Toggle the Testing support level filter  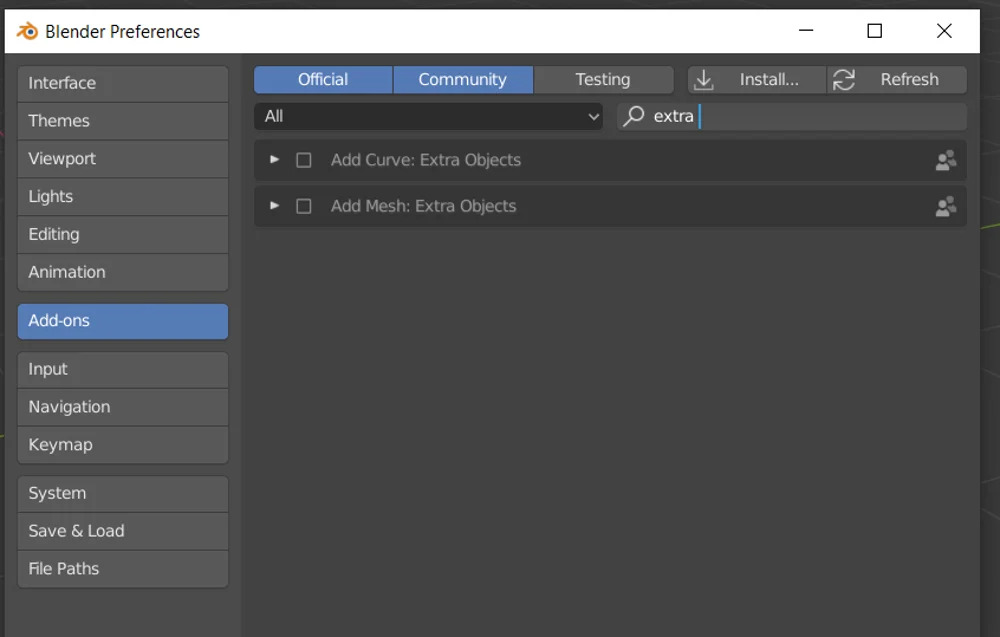pos(603,80)
